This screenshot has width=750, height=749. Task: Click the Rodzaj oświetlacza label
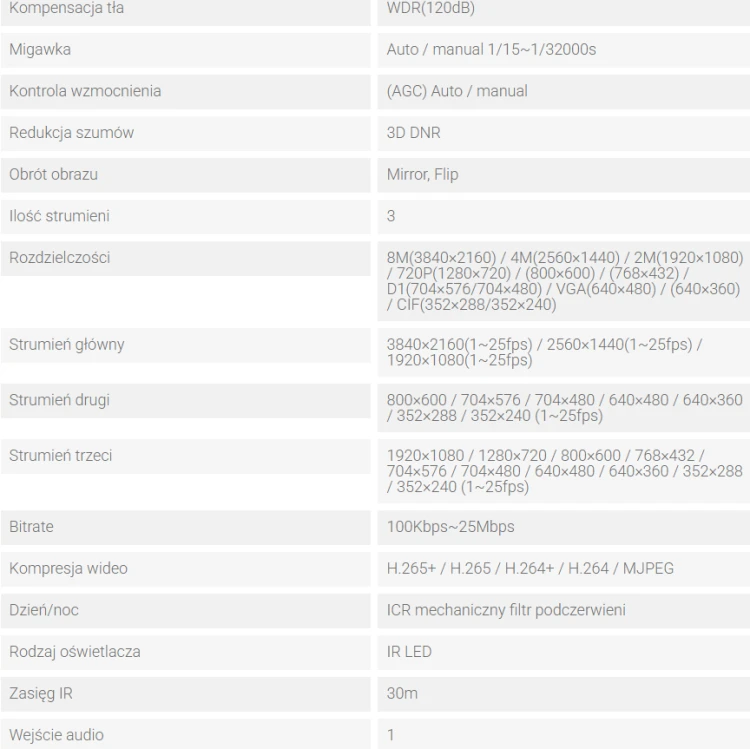(75, 652)
